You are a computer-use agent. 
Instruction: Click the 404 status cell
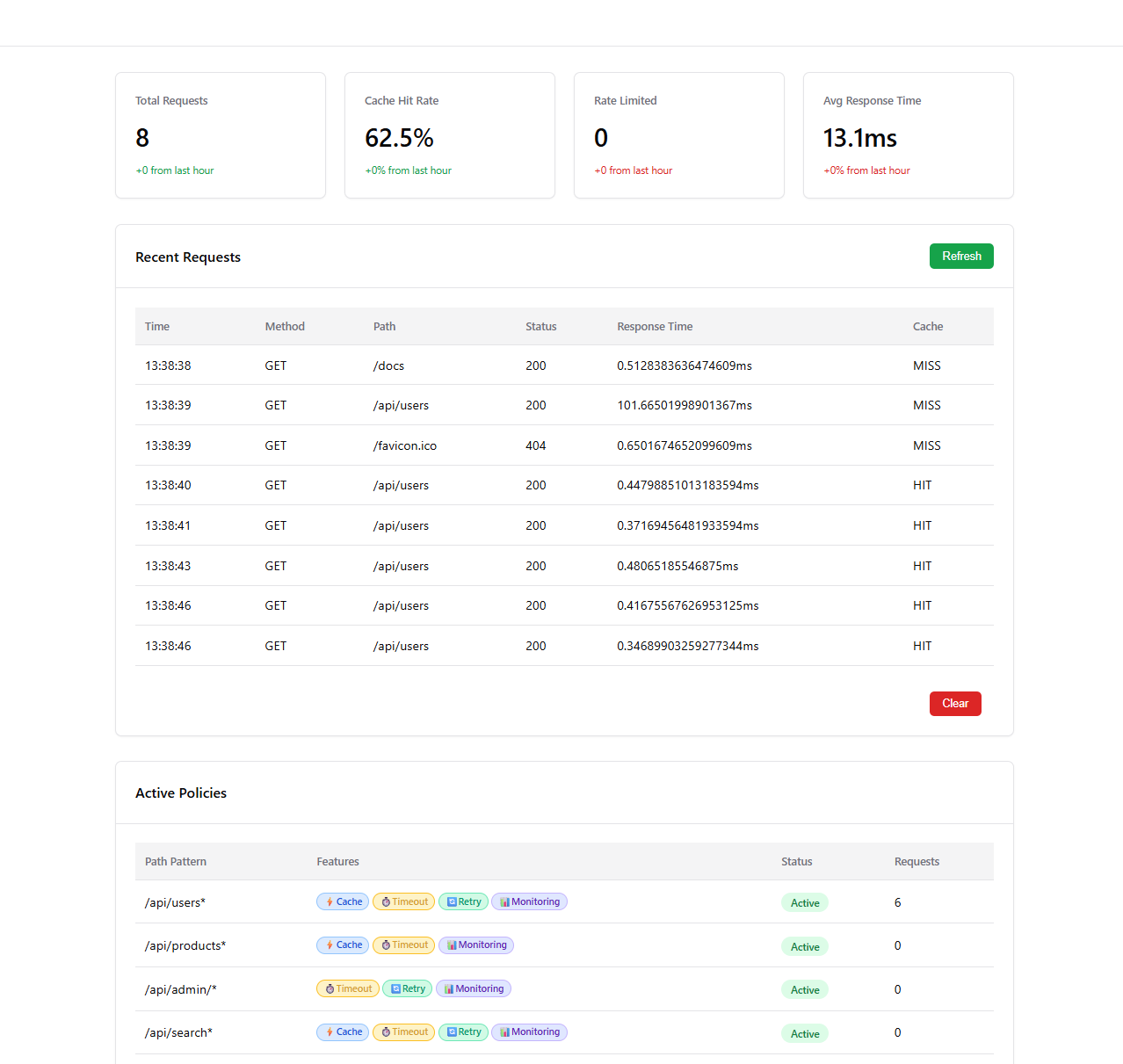pyautogui.click(x=535, y=445)
